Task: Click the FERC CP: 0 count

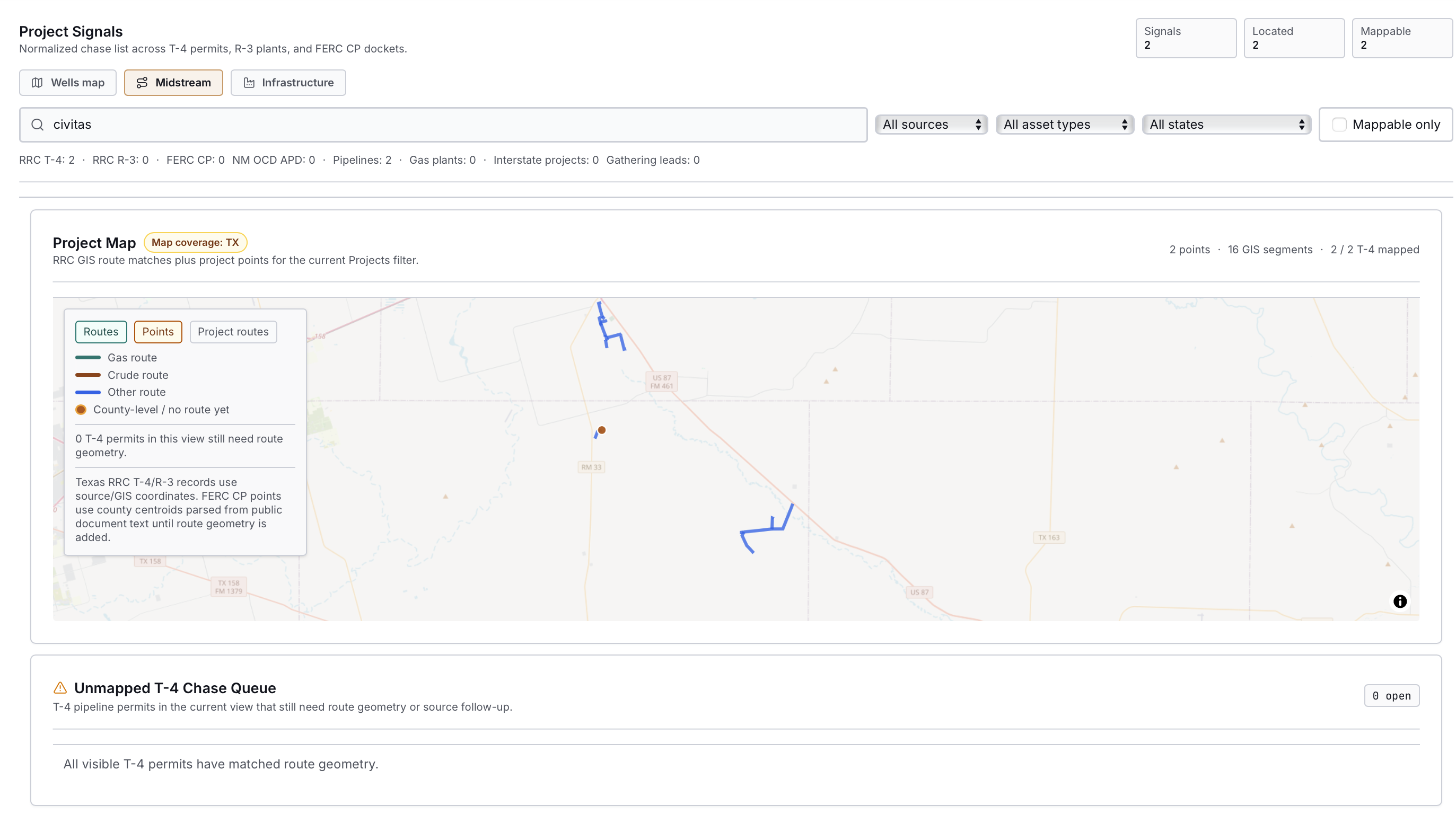Action: pos(196,160)
